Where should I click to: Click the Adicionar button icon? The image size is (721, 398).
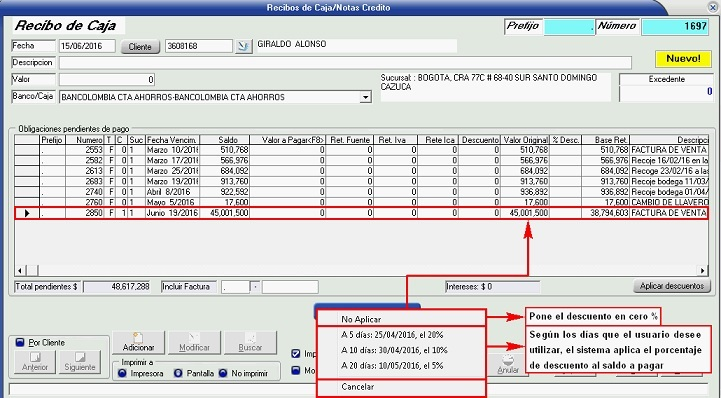pyautogui.click(x=138, y=343)
